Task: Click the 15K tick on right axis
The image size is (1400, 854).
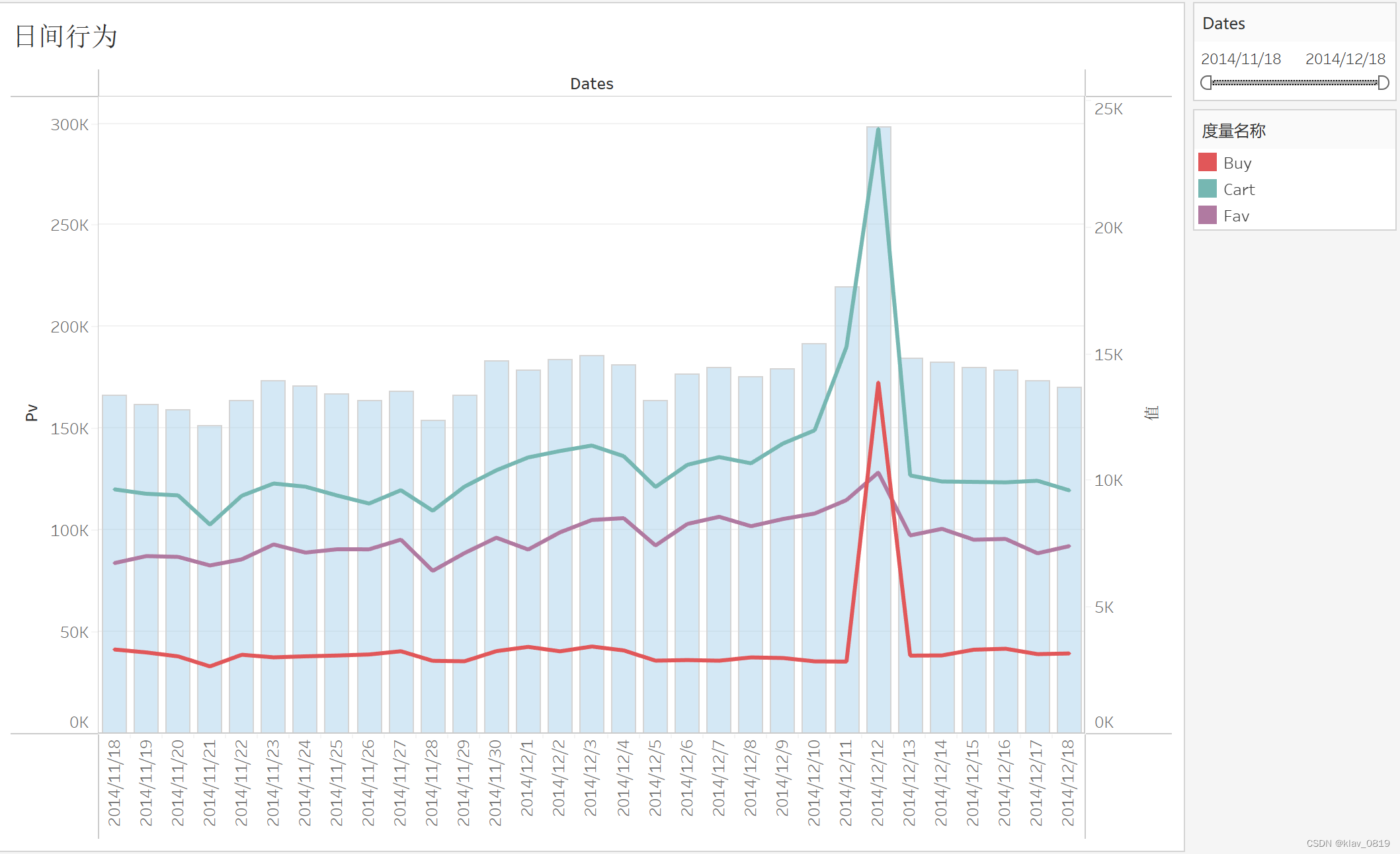Action: pos(1108,355)
